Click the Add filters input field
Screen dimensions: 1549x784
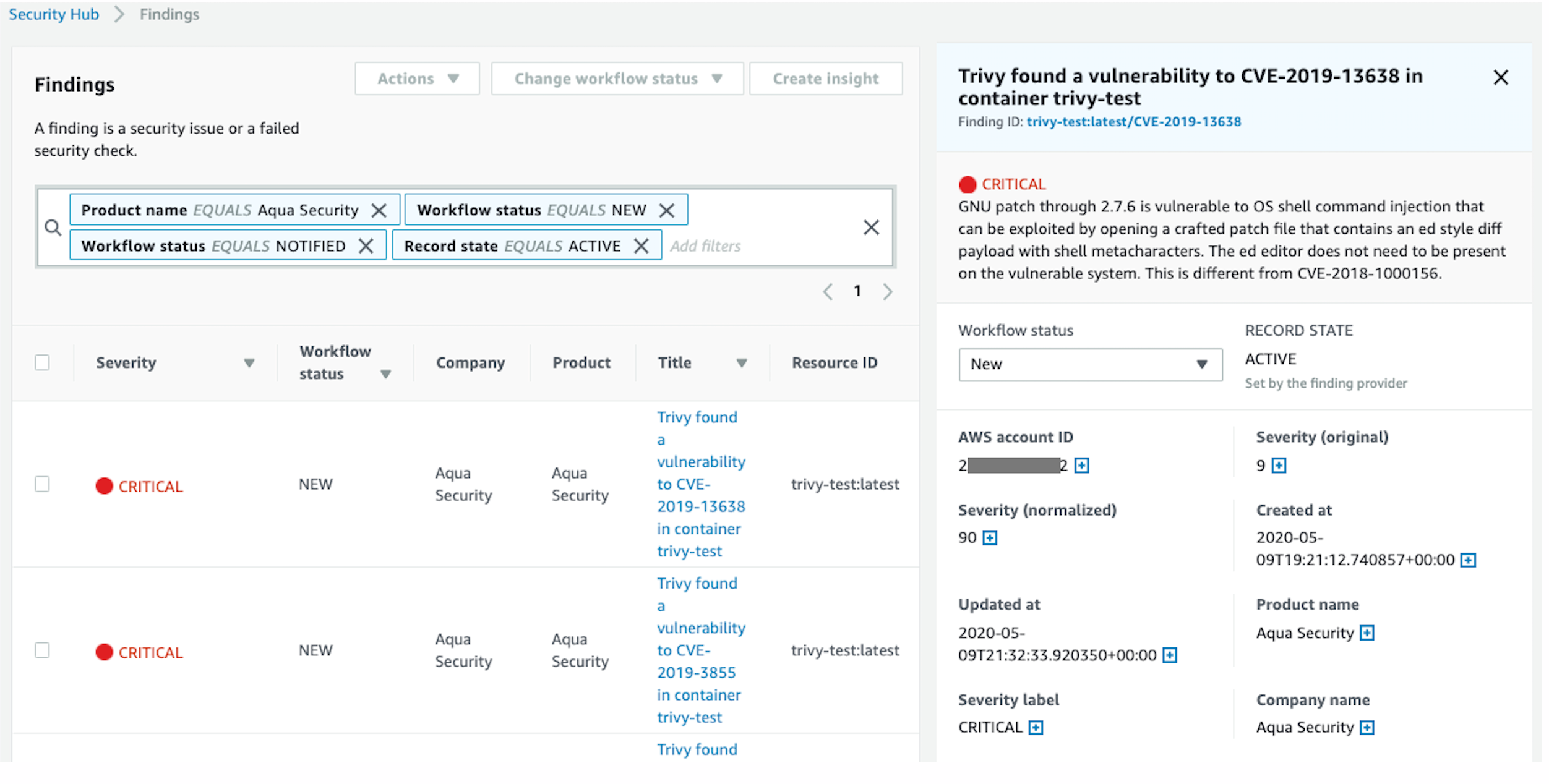(705, 245)
